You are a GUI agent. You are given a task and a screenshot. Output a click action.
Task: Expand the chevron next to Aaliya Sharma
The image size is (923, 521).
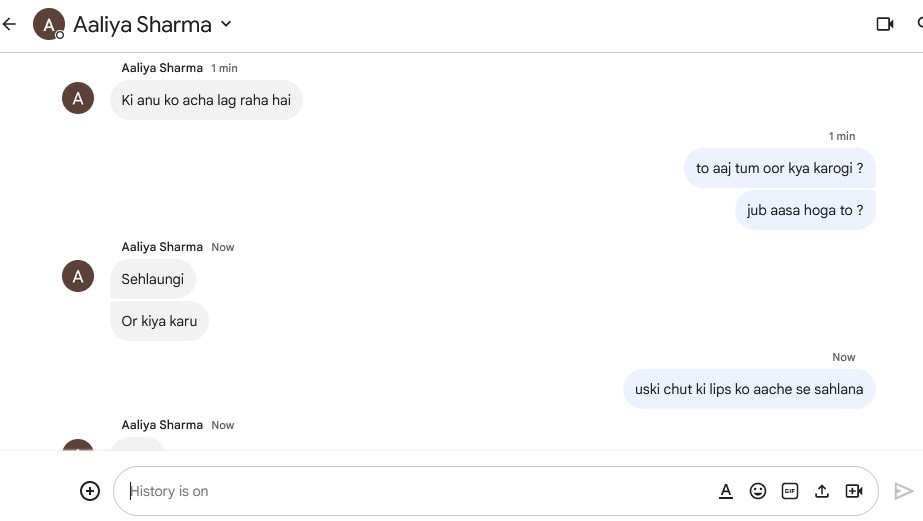(226, 24)
